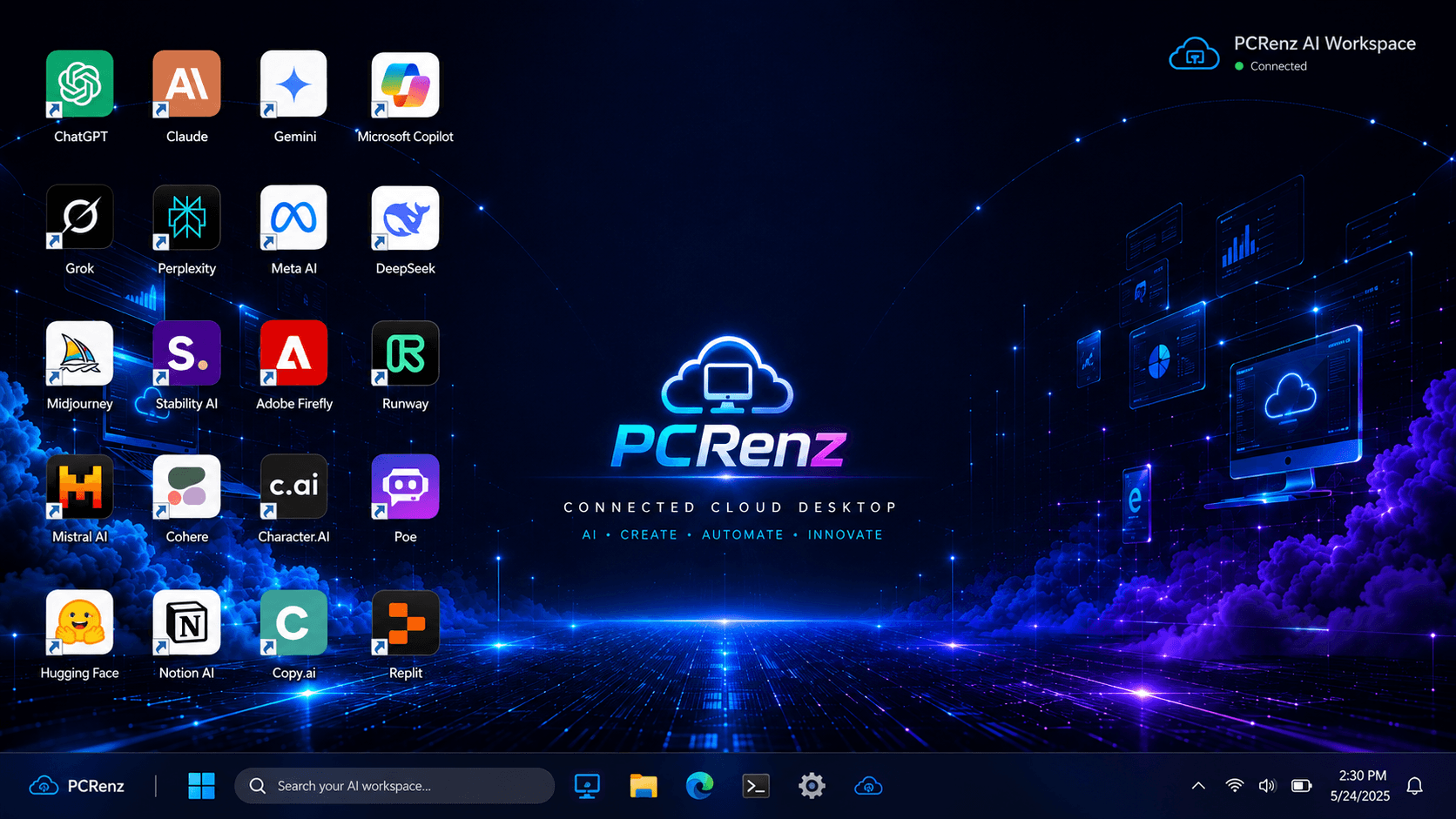The image size is (1456, 819).
Task: Click the Mistral AI icon
Action: (80, 487)
